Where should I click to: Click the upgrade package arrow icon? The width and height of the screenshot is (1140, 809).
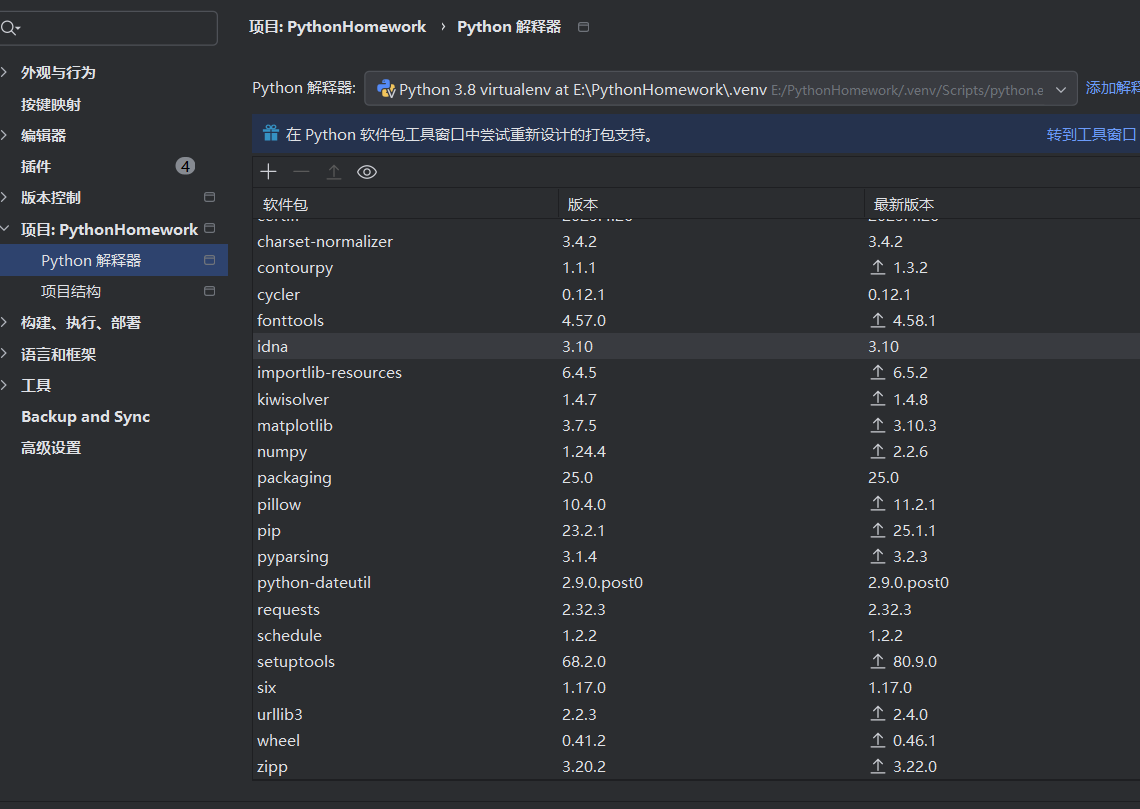(334, 172)
